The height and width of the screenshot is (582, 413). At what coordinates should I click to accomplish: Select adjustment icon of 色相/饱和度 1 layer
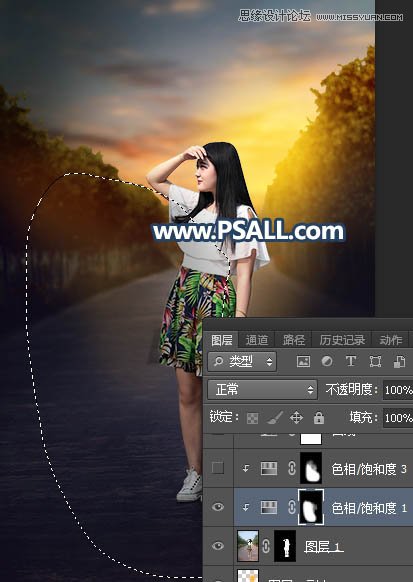[x=269, y=507]
